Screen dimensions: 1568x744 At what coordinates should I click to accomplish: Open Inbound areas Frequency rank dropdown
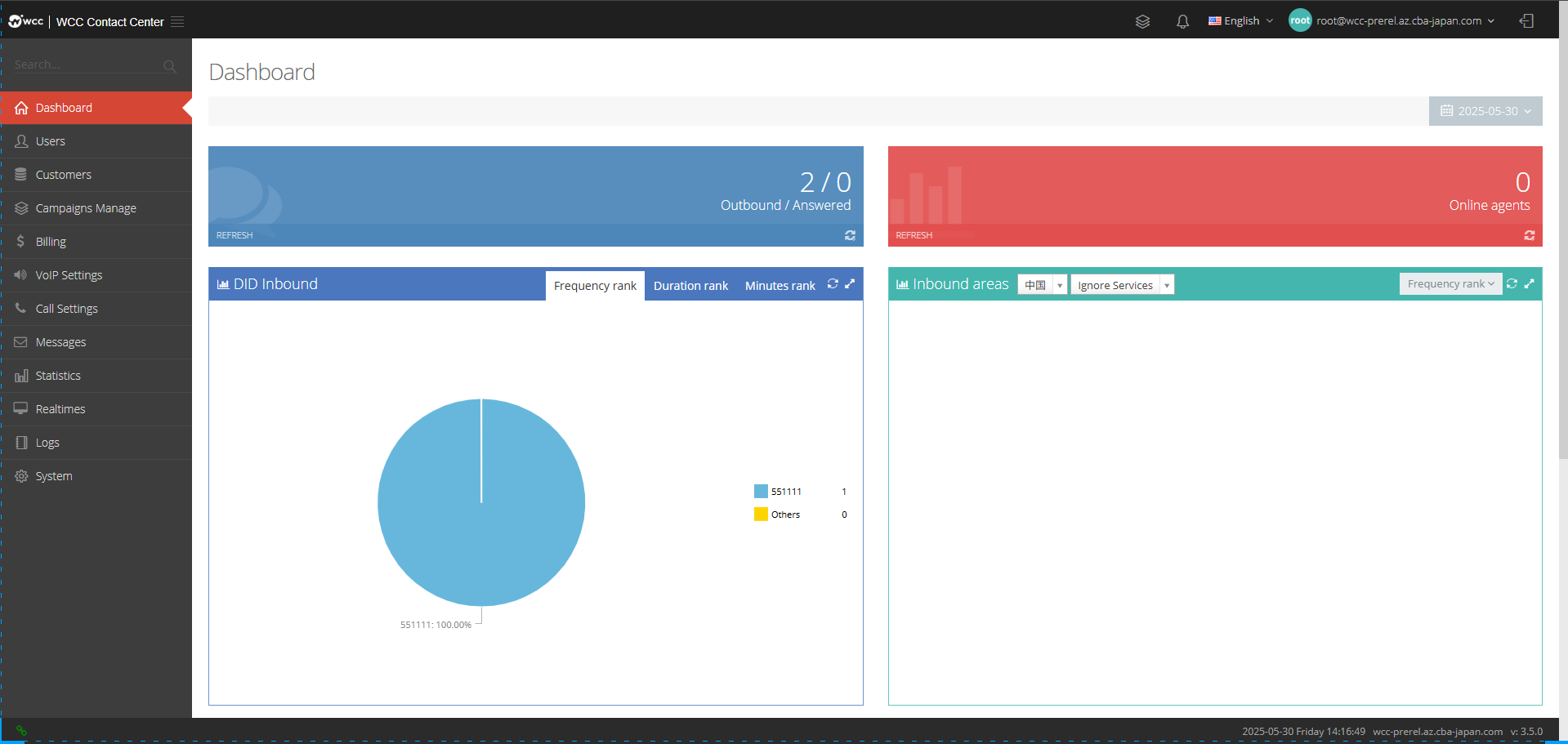coord(1450,284)
